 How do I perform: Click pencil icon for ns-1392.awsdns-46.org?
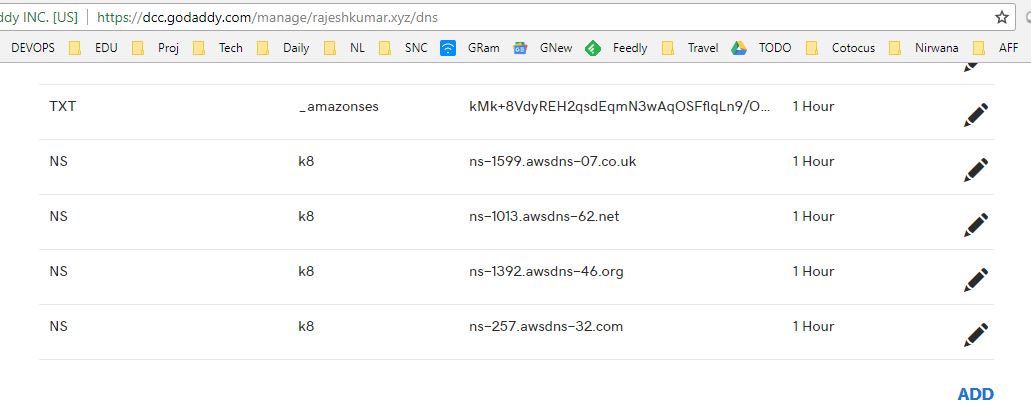(975, 280)
